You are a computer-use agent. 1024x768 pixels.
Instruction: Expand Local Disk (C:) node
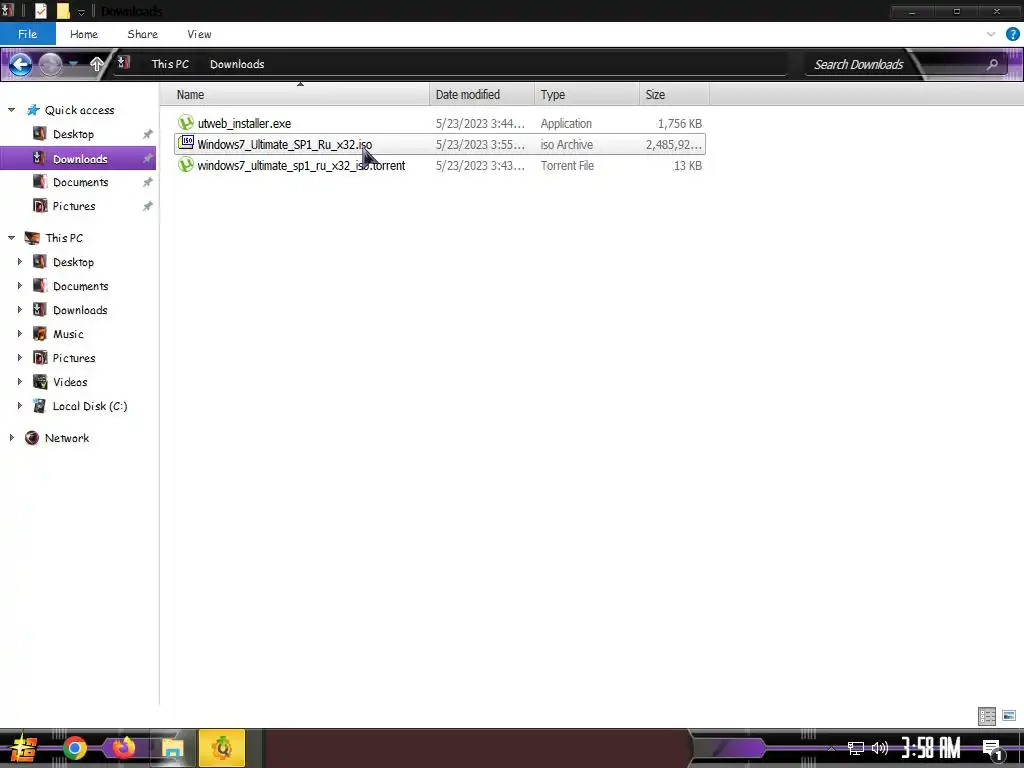coord(20,406)
